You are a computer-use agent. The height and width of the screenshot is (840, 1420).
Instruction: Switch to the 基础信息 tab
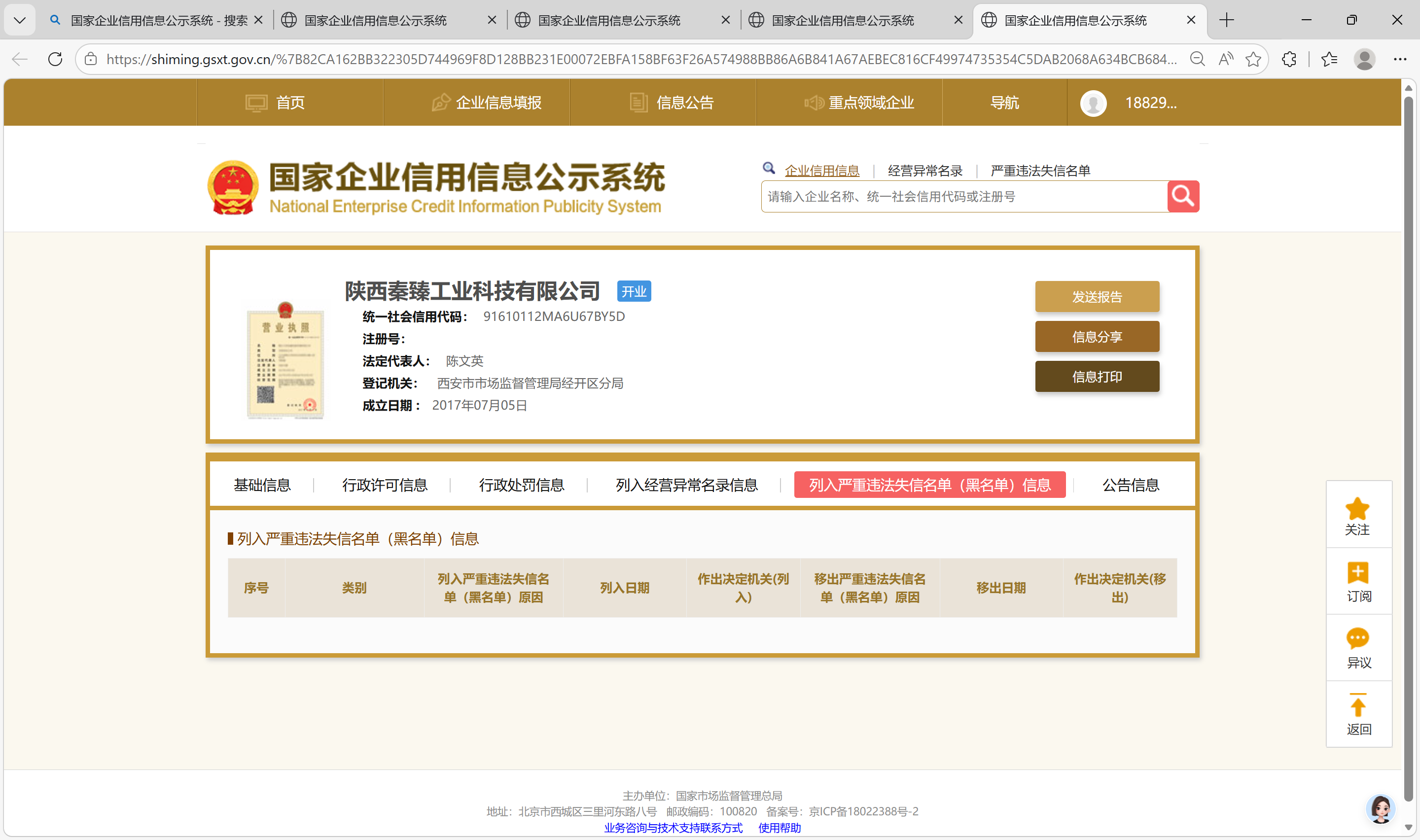click(262, 485)
